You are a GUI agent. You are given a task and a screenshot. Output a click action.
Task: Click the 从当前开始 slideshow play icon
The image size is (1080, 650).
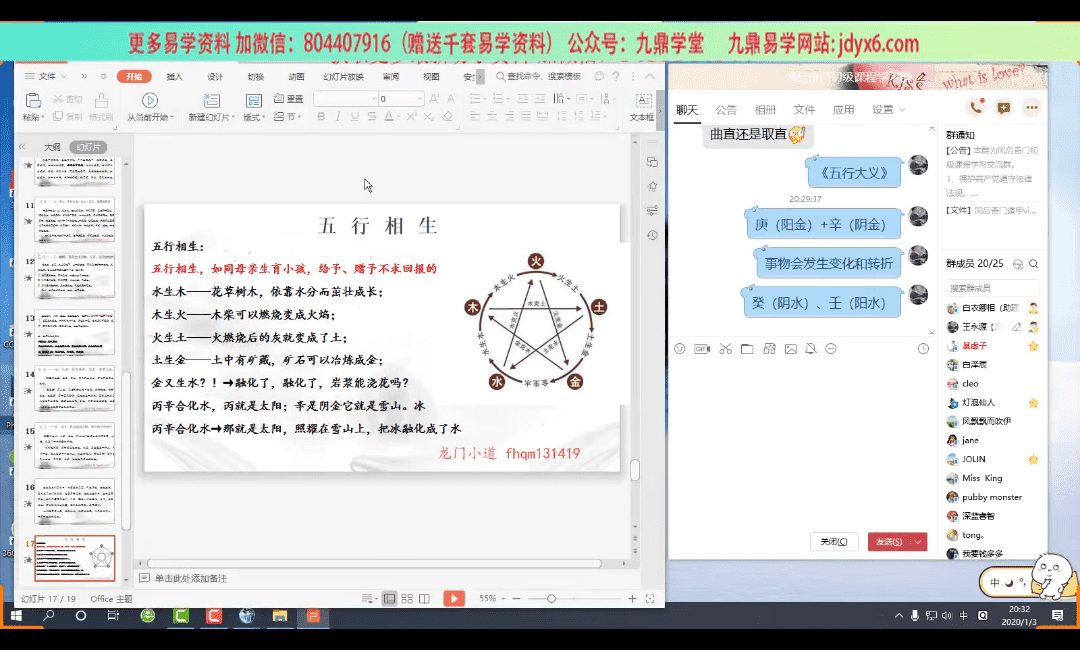click(x=149, y=100)
